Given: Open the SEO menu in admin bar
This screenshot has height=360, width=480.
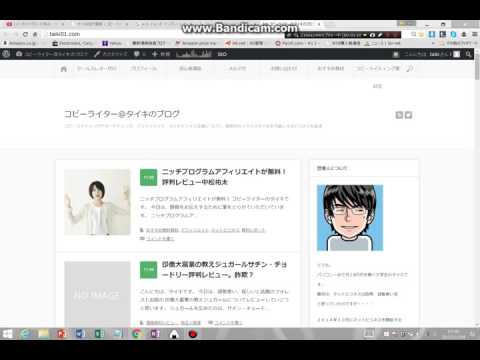Looking at the screenshot, I should point(222,54).
